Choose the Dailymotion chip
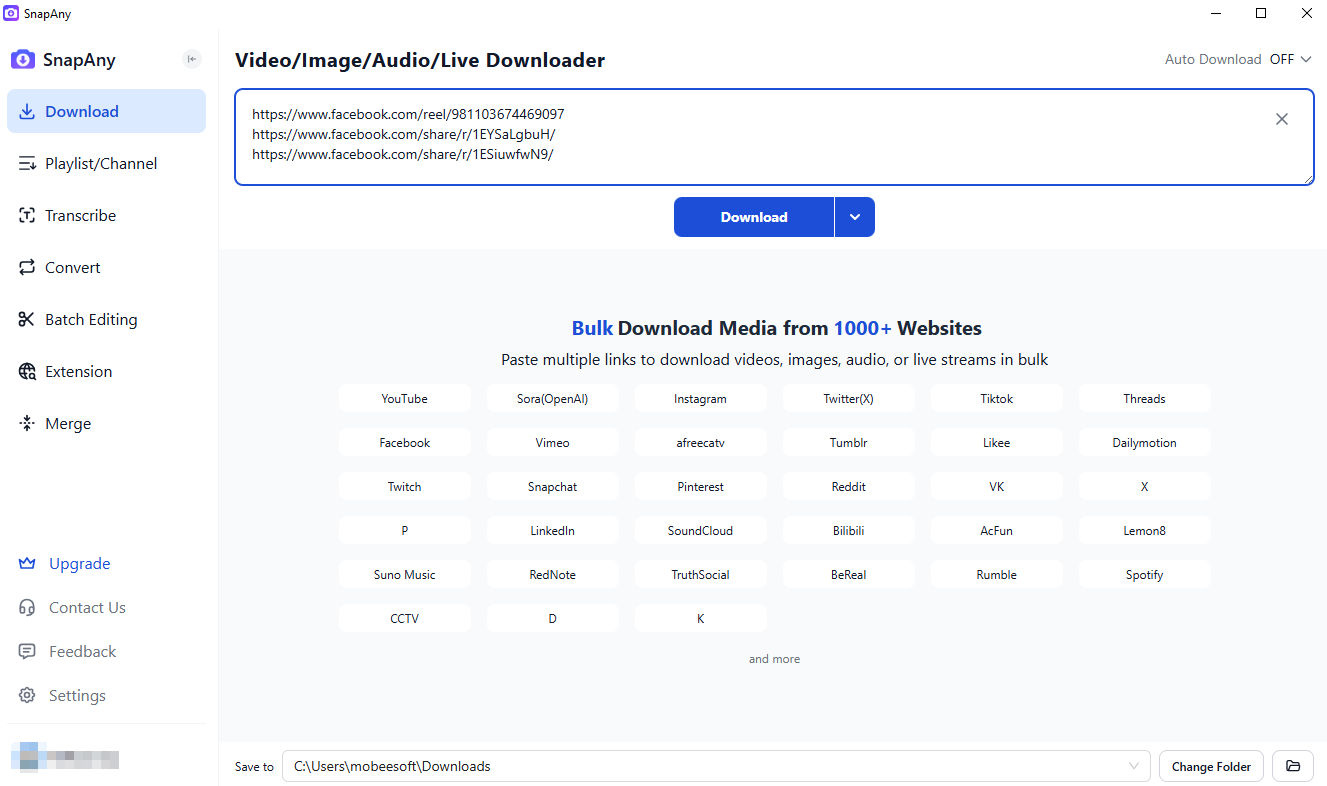Screen dimensions: 1327x786 [1144, 442]
